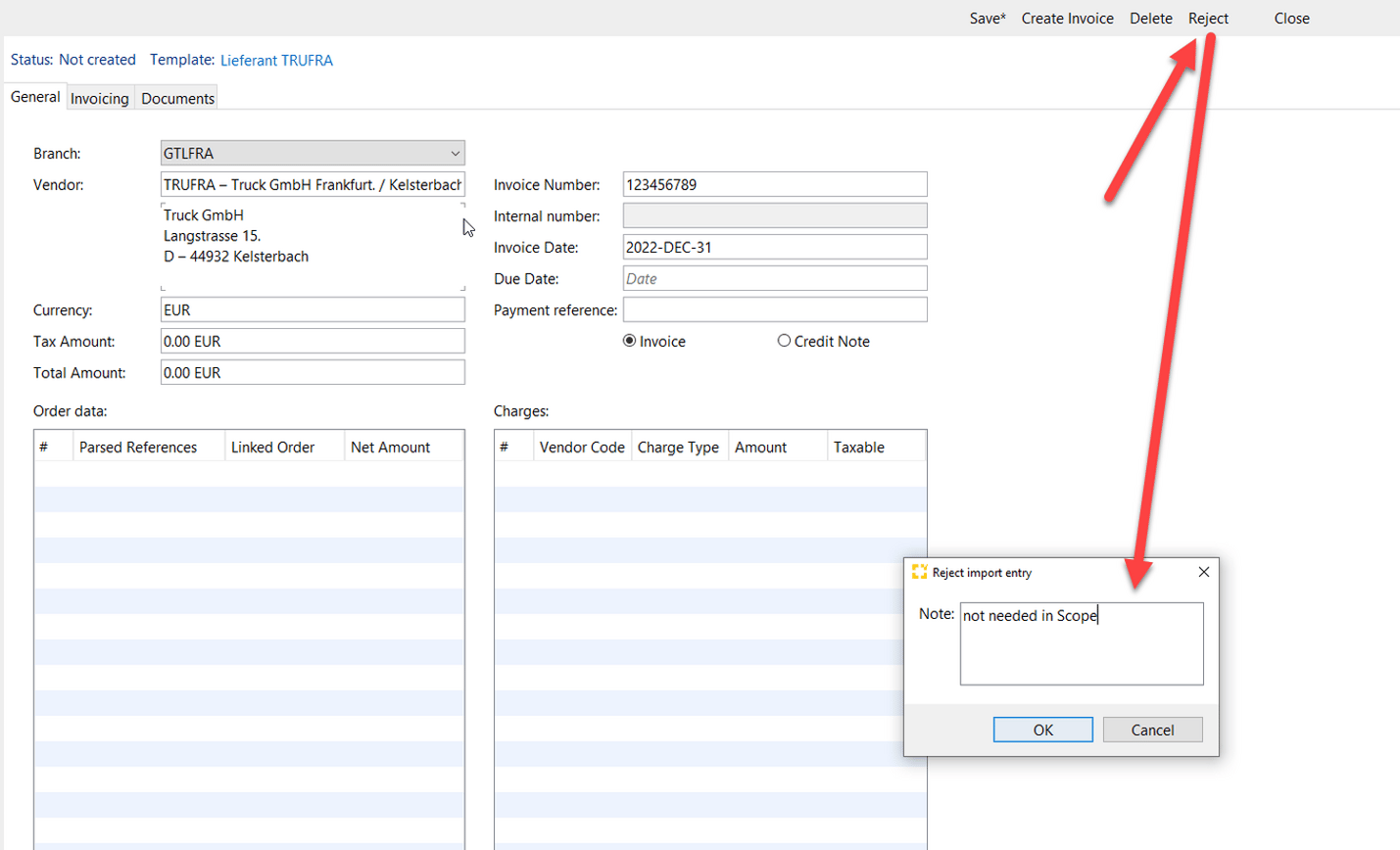The width and height of the screenshot is (1400, 850).
Task: Click the Vendor Code column header
Action: 582,448
